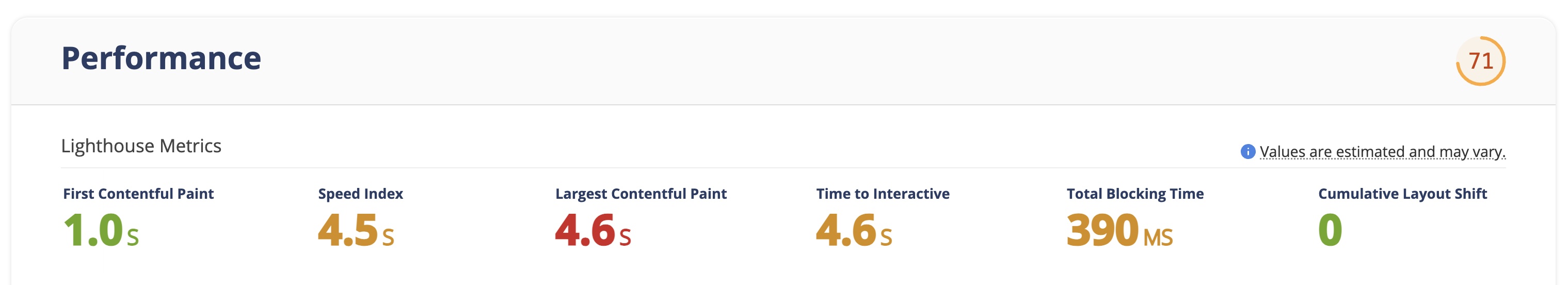
Task: Click the Performance score gauge showing 71
Action: [1480, 61]
